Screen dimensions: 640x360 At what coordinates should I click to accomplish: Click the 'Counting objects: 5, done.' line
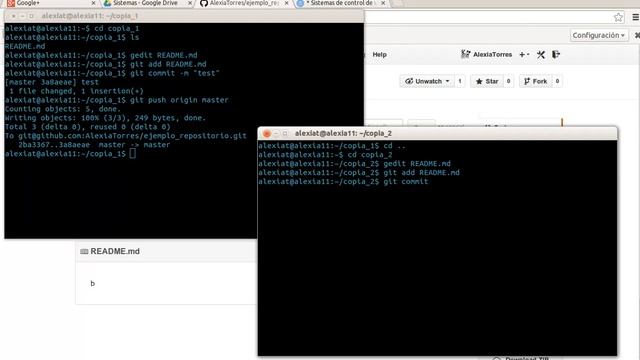63,109
